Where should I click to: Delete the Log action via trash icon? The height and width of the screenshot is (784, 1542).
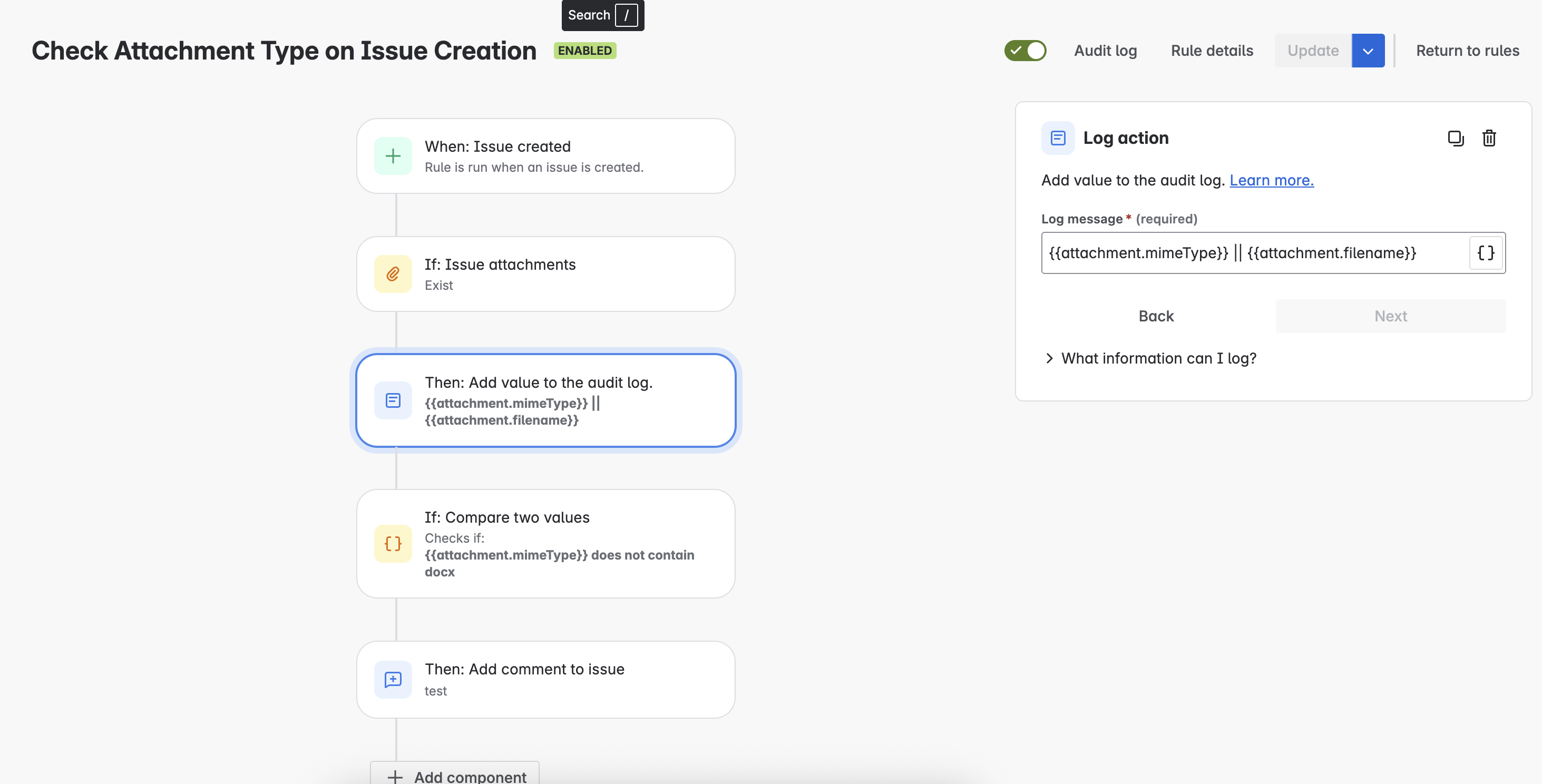tap(1489, 138)
